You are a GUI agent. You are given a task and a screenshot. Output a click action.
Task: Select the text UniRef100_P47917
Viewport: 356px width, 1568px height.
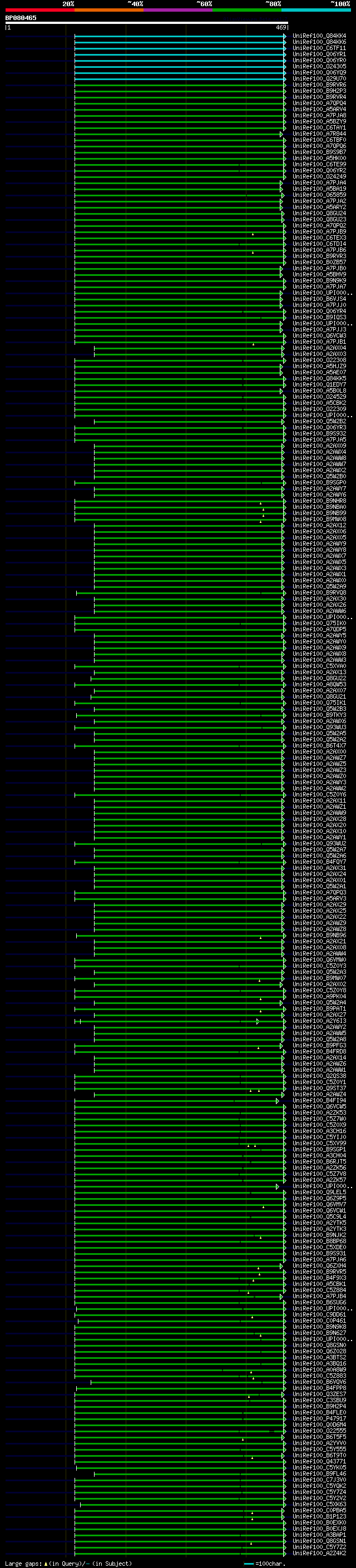(x=319, y=1419)
